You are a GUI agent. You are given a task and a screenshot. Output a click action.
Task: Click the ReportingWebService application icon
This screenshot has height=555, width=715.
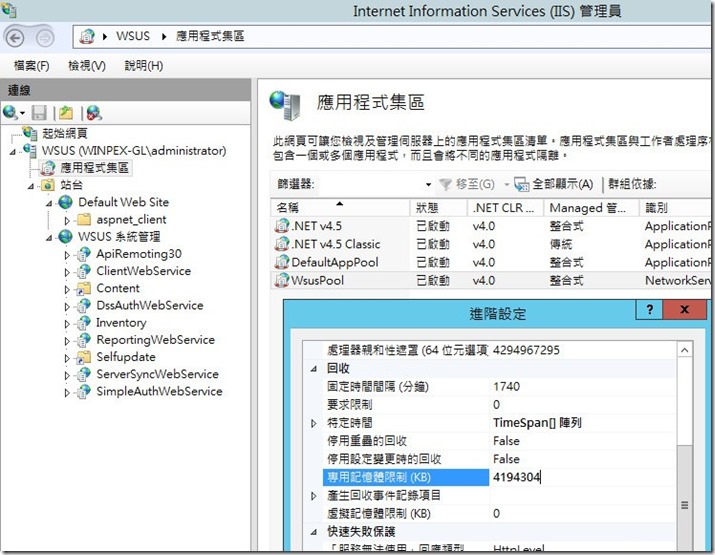pyautogui.click(x=83, y=340)
